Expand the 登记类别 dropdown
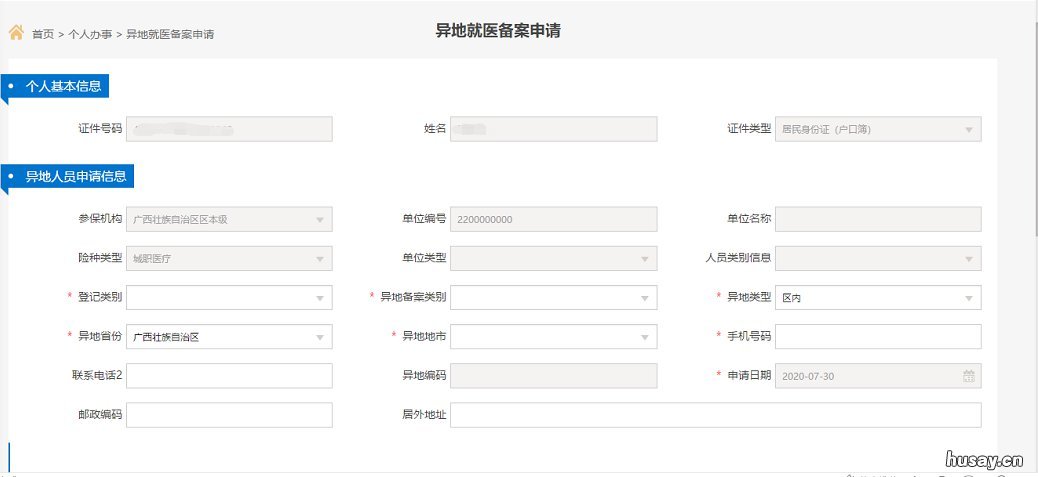1038x477 pixels. (x=229, y=298)
